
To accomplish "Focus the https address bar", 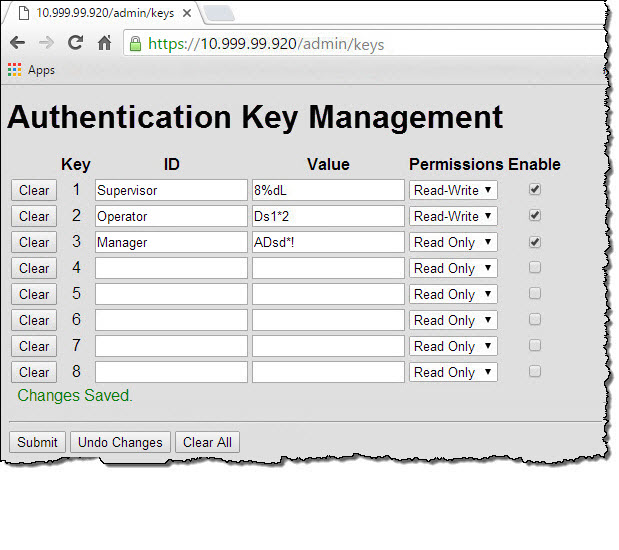I will tap(363, 43).
